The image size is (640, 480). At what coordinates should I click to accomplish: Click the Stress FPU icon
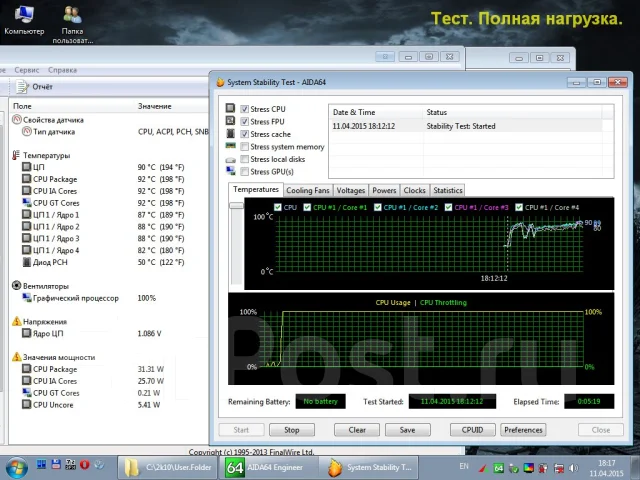[x=230, y=121]
